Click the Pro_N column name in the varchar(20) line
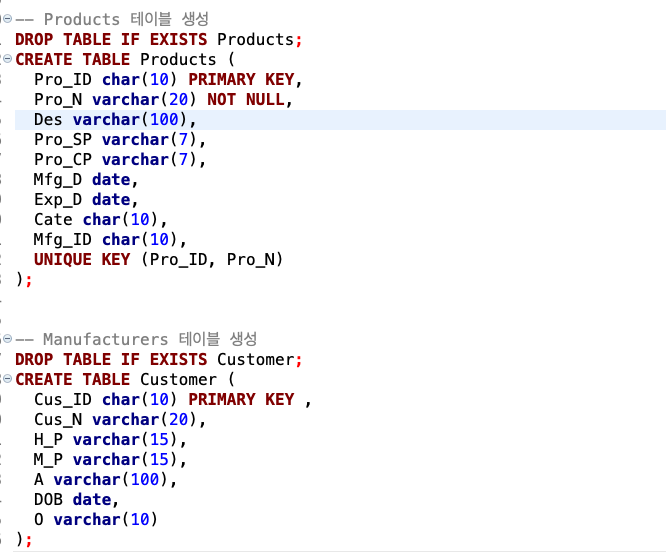 (x=58, y=99)
